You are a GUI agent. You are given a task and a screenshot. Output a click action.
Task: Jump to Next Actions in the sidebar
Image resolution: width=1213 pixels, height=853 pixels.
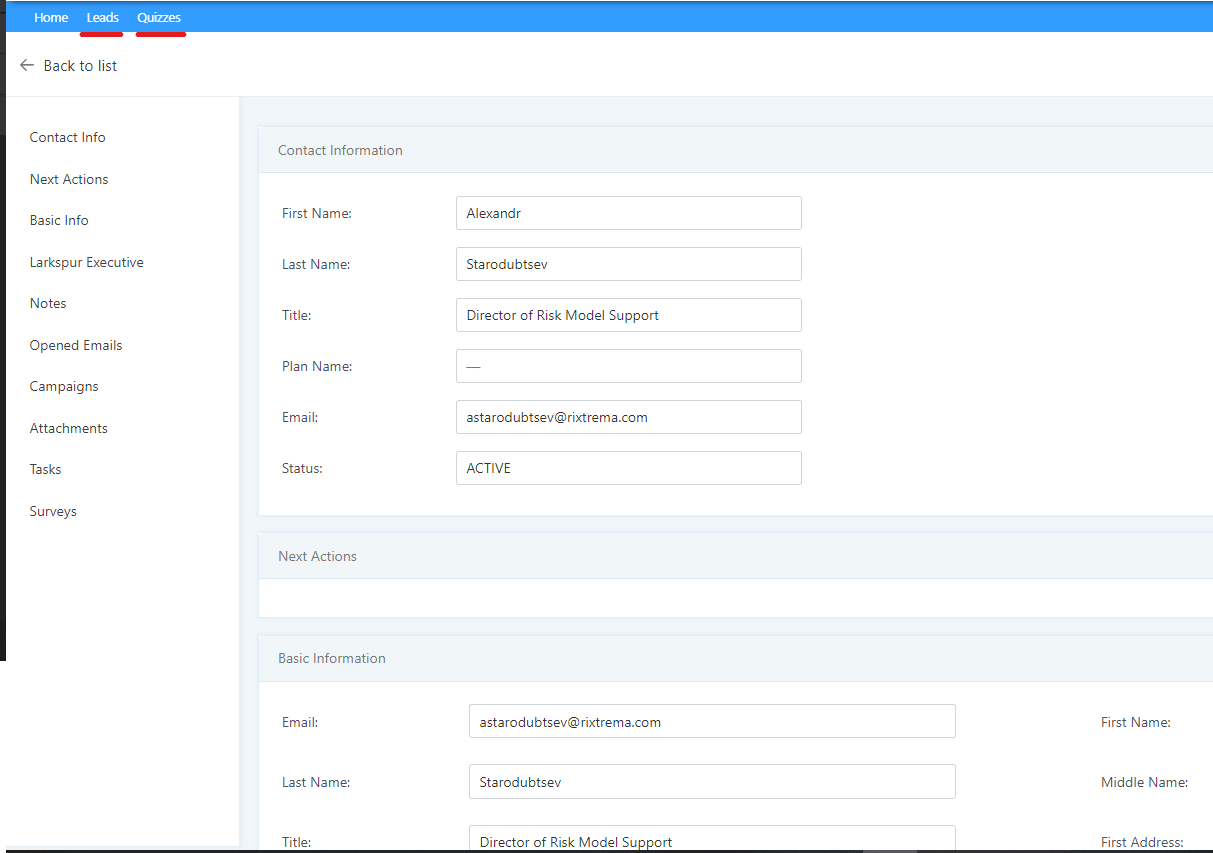(69, 179)
